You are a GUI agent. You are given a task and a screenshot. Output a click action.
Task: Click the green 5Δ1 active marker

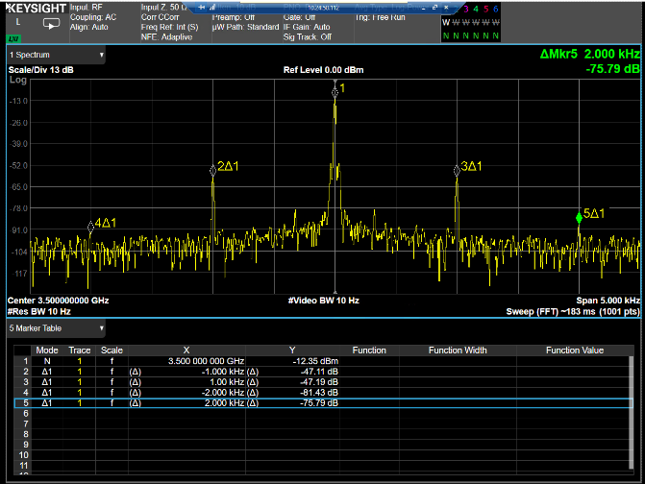(x=579, y=217)
